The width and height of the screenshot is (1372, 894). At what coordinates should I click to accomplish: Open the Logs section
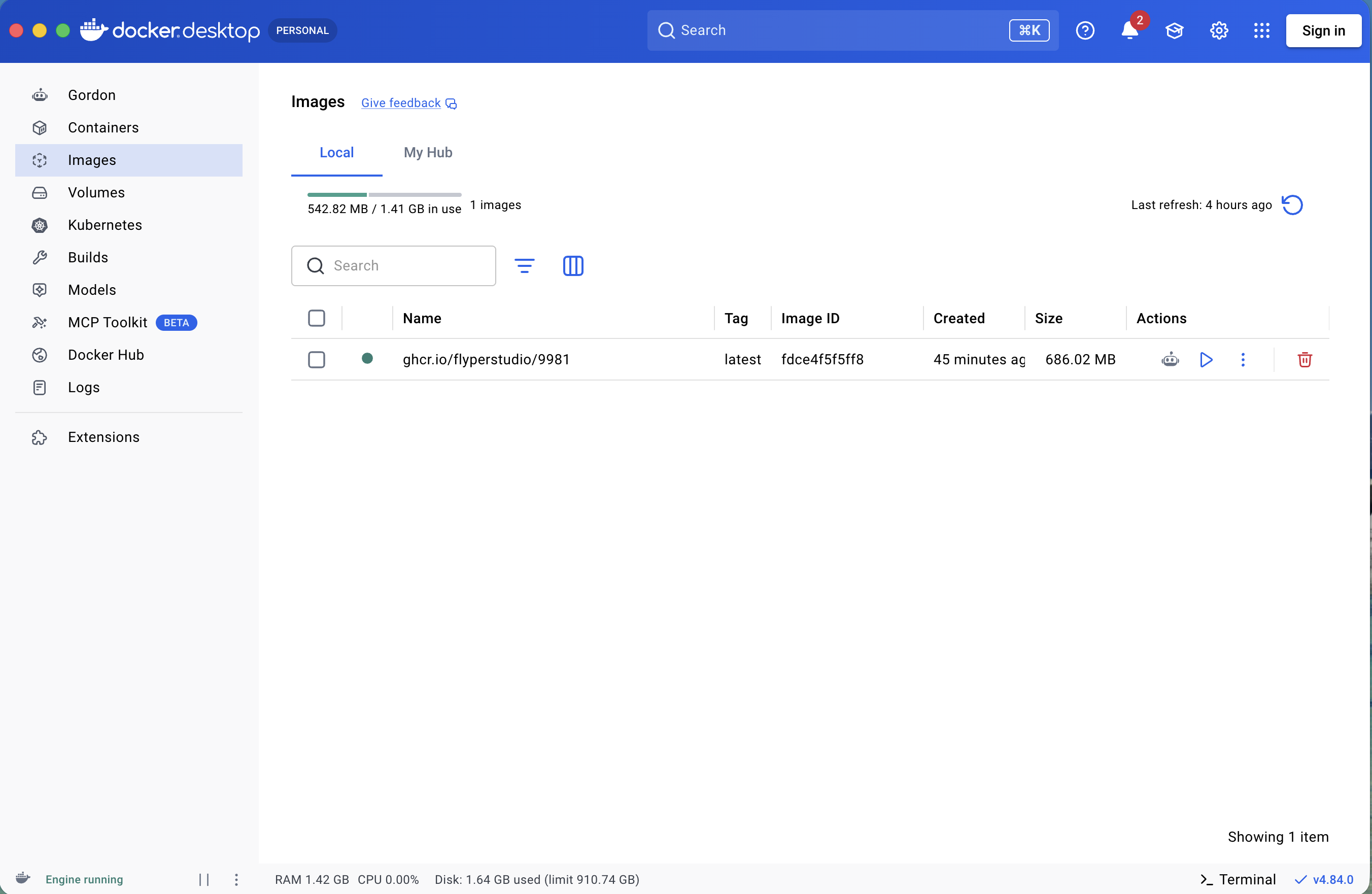click(128, 387)
